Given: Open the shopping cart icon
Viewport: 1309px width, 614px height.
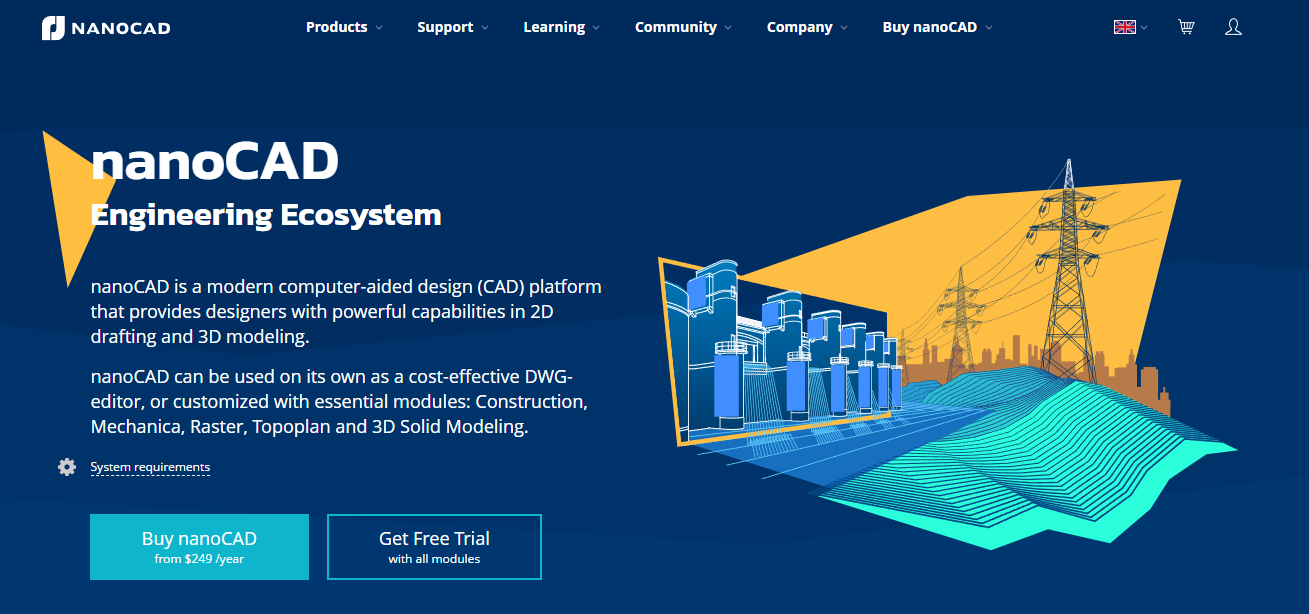Looking at the screenshot, I should [1186, 28].
